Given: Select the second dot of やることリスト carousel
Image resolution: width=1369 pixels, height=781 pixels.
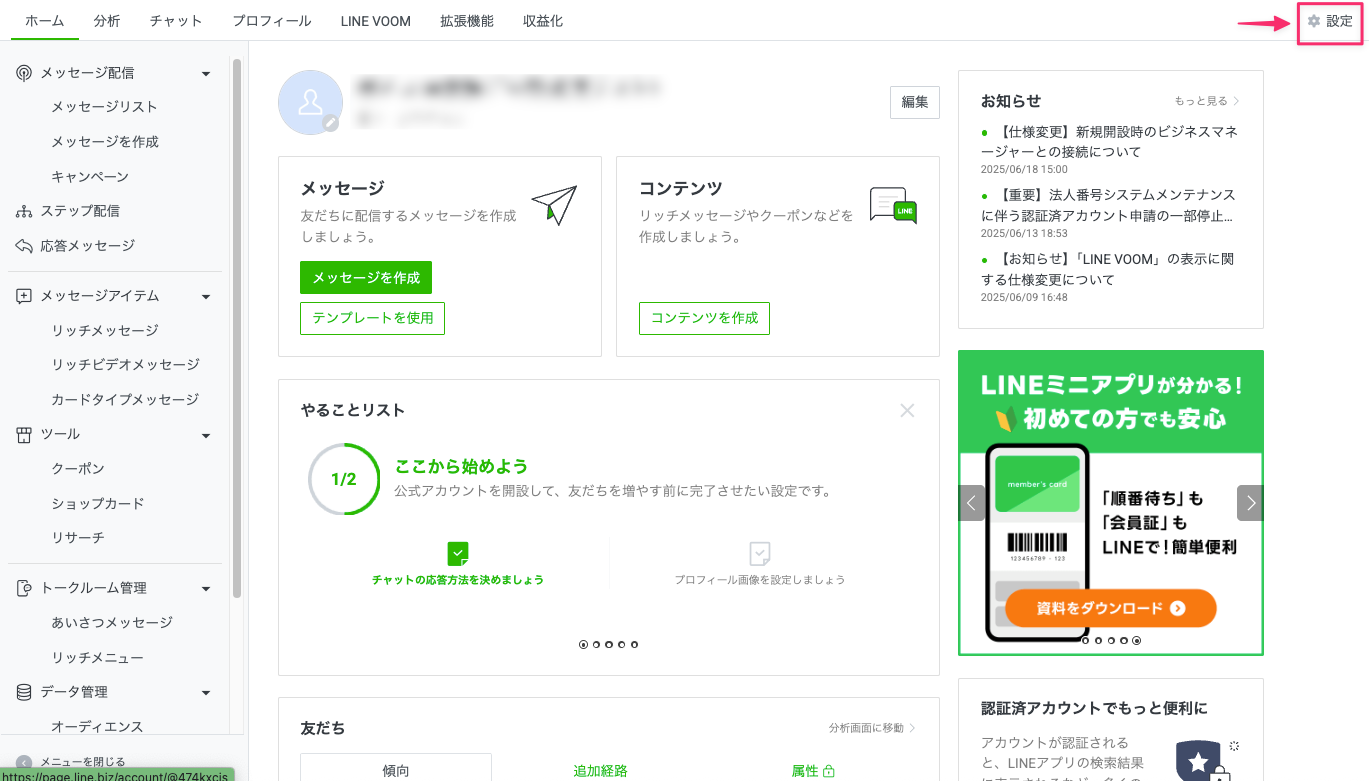Looking at the screenshot, I should click(x=596, y=645).
